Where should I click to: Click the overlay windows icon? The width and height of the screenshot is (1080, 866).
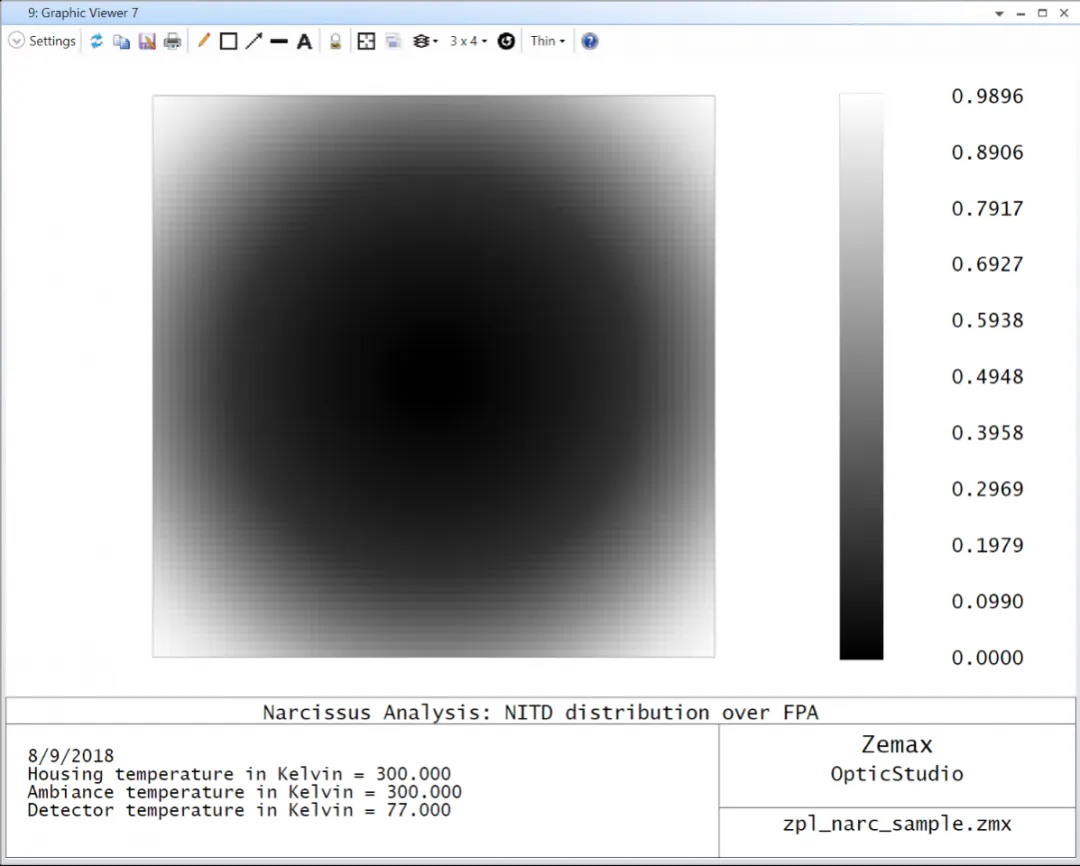[x=393, y=41]
